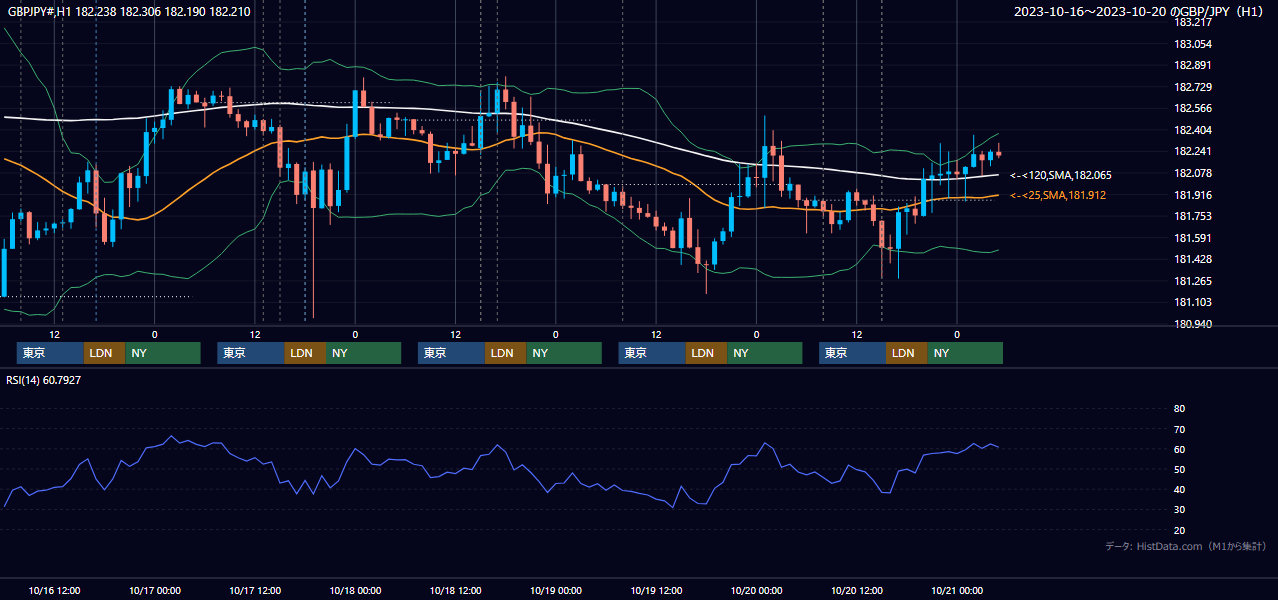Select the 10/18 00:00 date label
This screenshot has width=1278, height=600.
pos(356,590)
